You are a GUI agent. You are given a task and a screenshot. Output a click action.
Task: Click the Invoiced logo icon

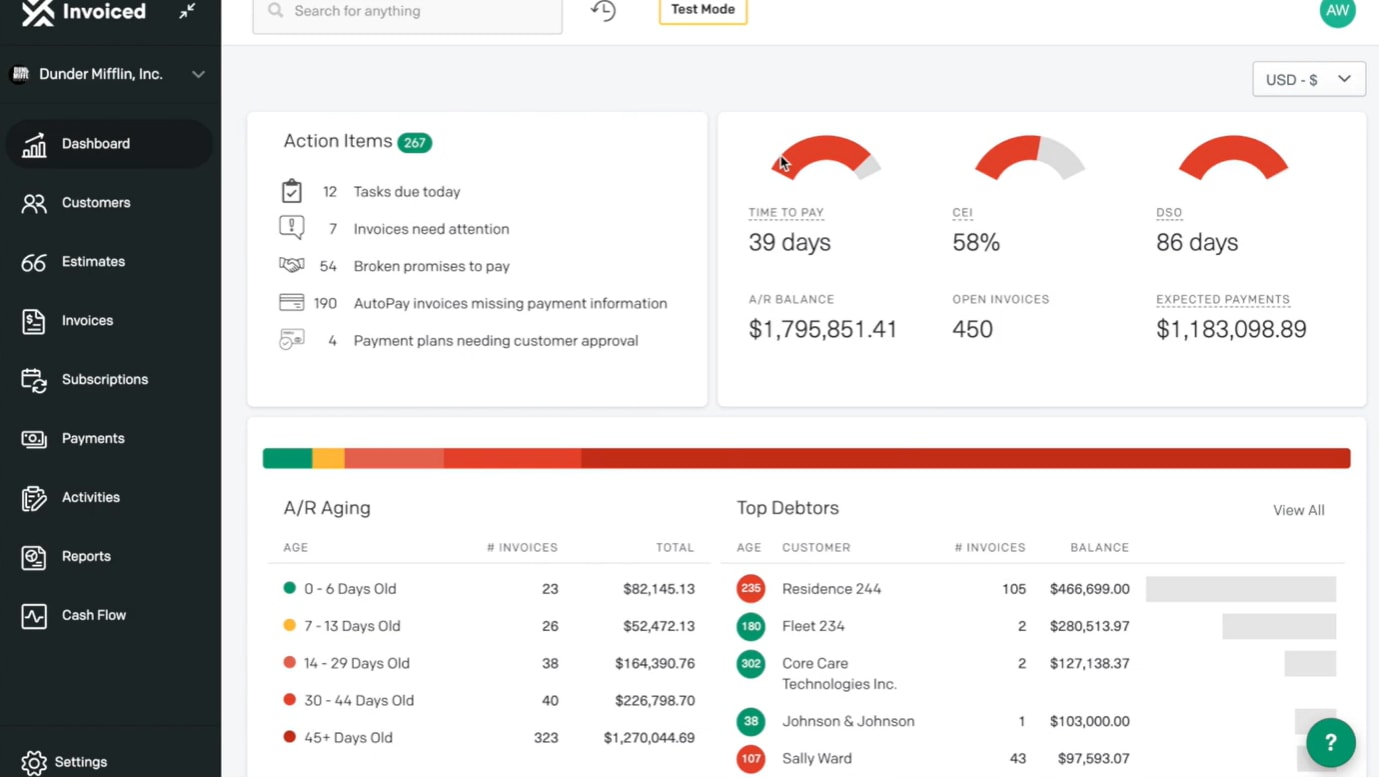click(x=37, y=13)
